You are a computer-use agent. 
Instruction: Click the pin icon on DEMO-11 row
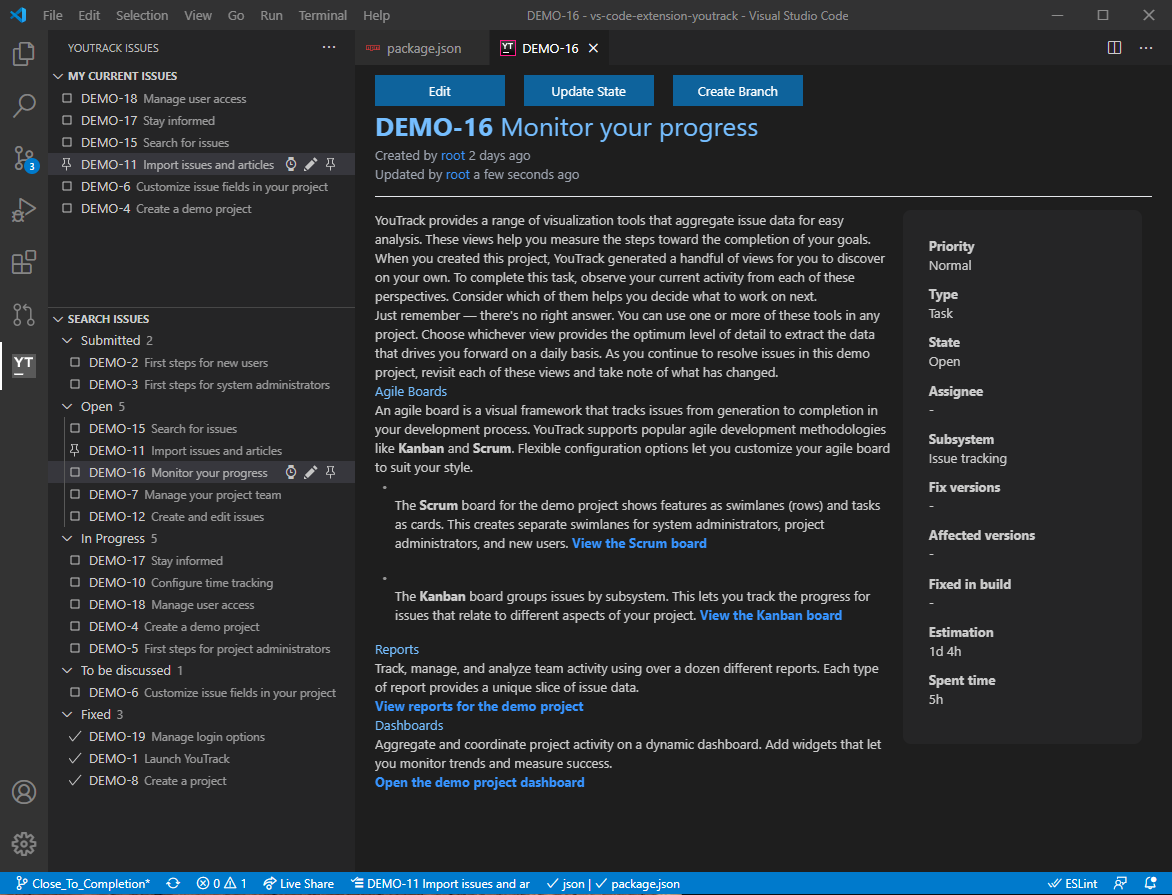click(x=330, y=164)
